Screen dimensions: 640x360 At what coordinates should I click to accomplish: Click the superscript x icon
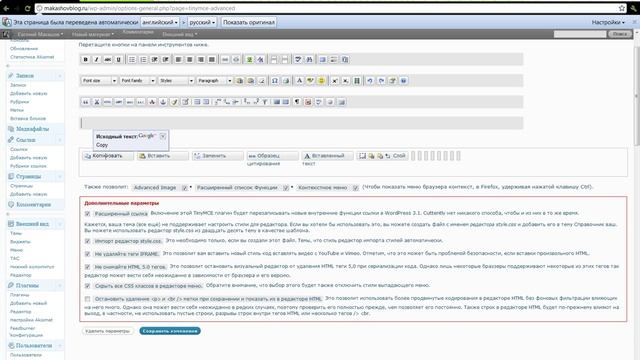coord(335,81)
